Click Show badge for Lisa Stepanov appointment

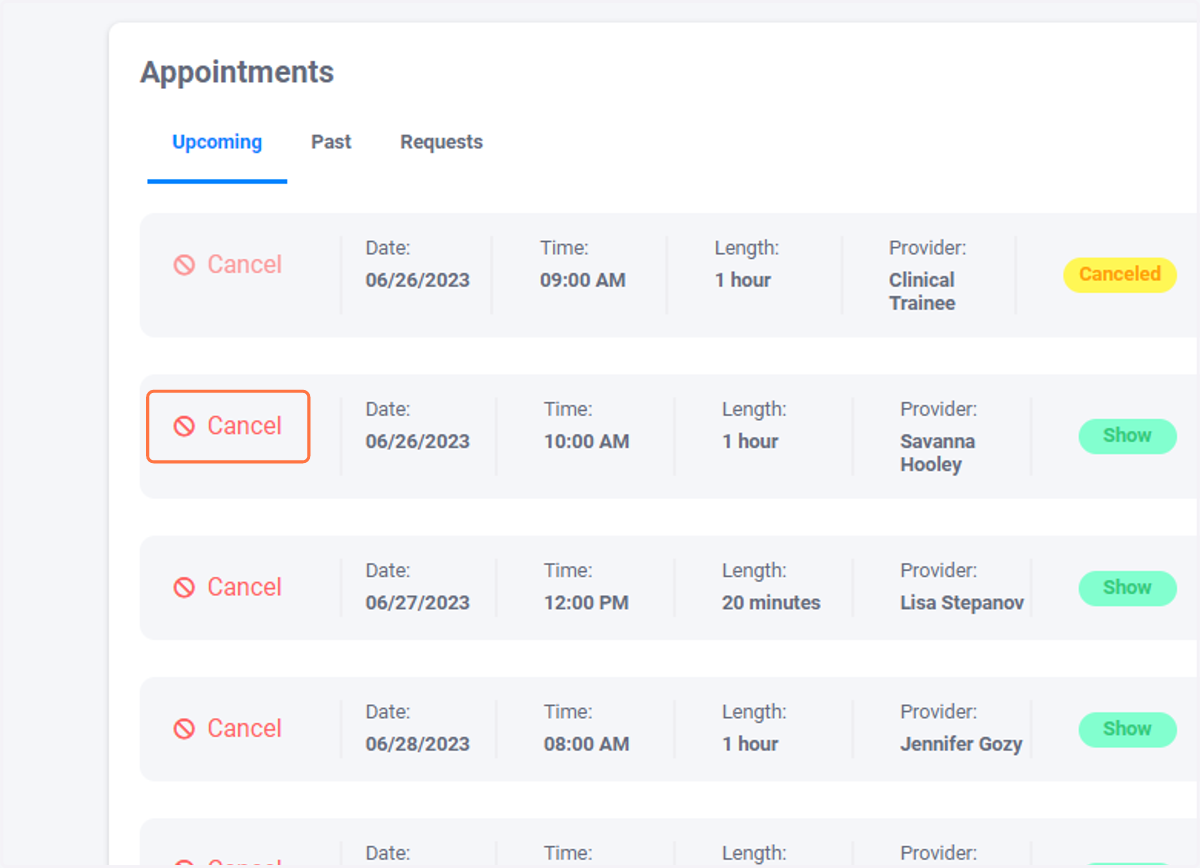pos(1127,588)
